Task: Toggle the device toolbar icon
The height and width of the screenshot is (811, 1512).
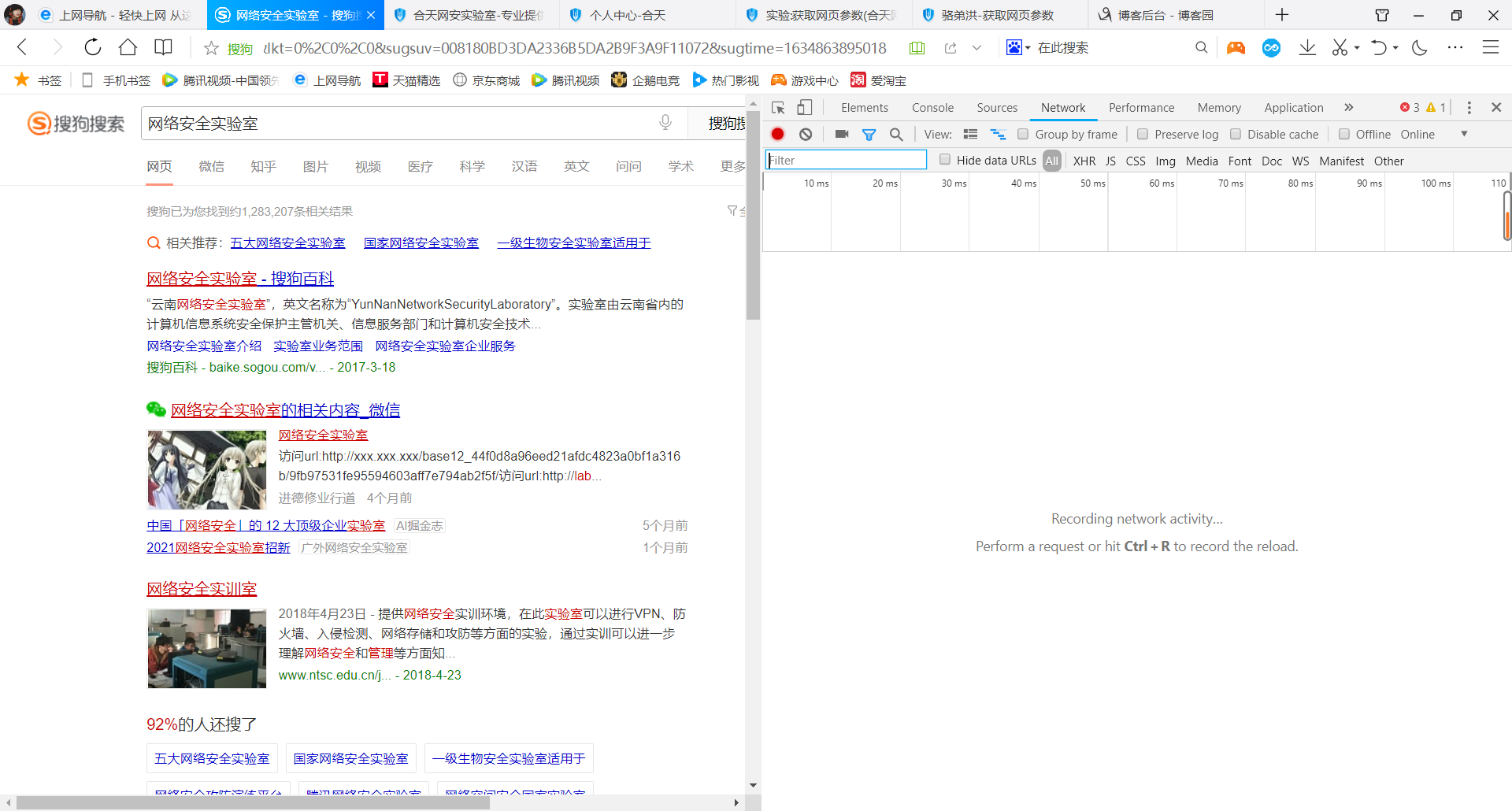Action: [x=804, y=108]
